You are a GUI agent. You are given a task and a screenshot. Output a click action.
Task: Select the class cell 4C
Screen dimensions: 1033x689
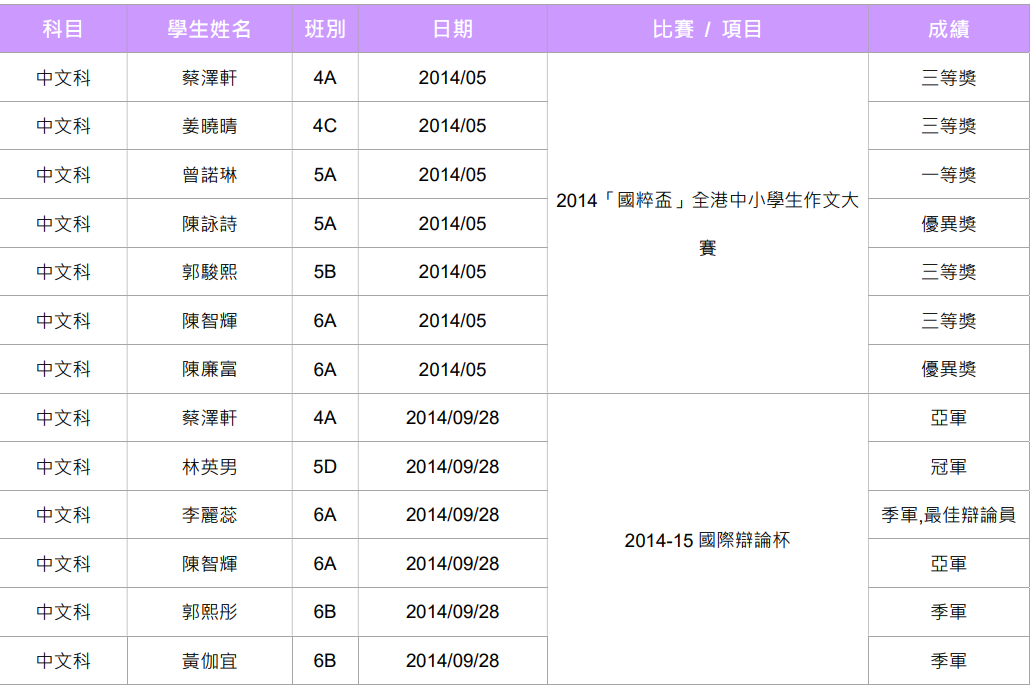point(325,126)
